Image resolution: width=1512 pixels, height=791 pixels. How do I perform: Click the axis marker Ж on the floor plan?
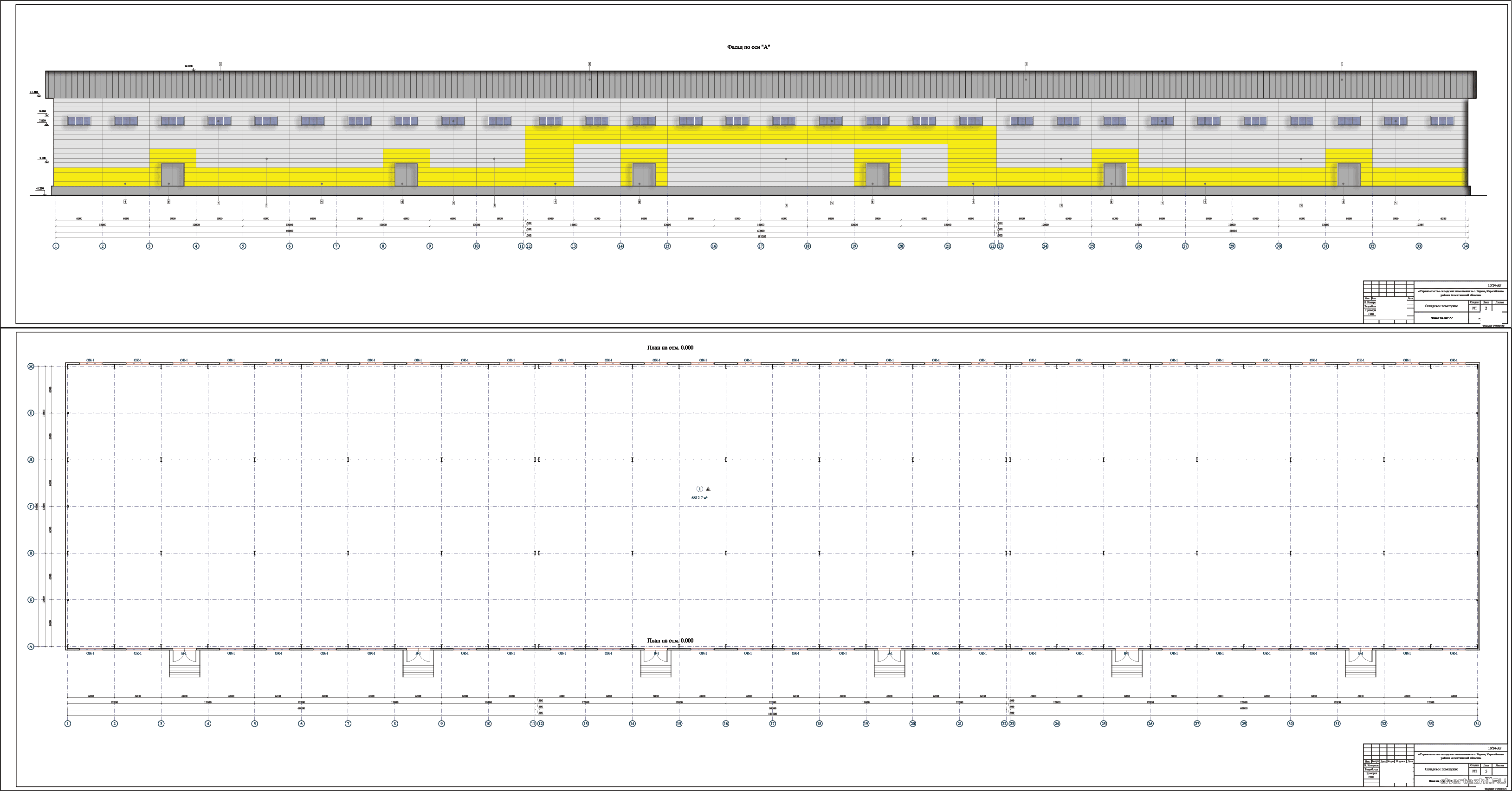31,367
